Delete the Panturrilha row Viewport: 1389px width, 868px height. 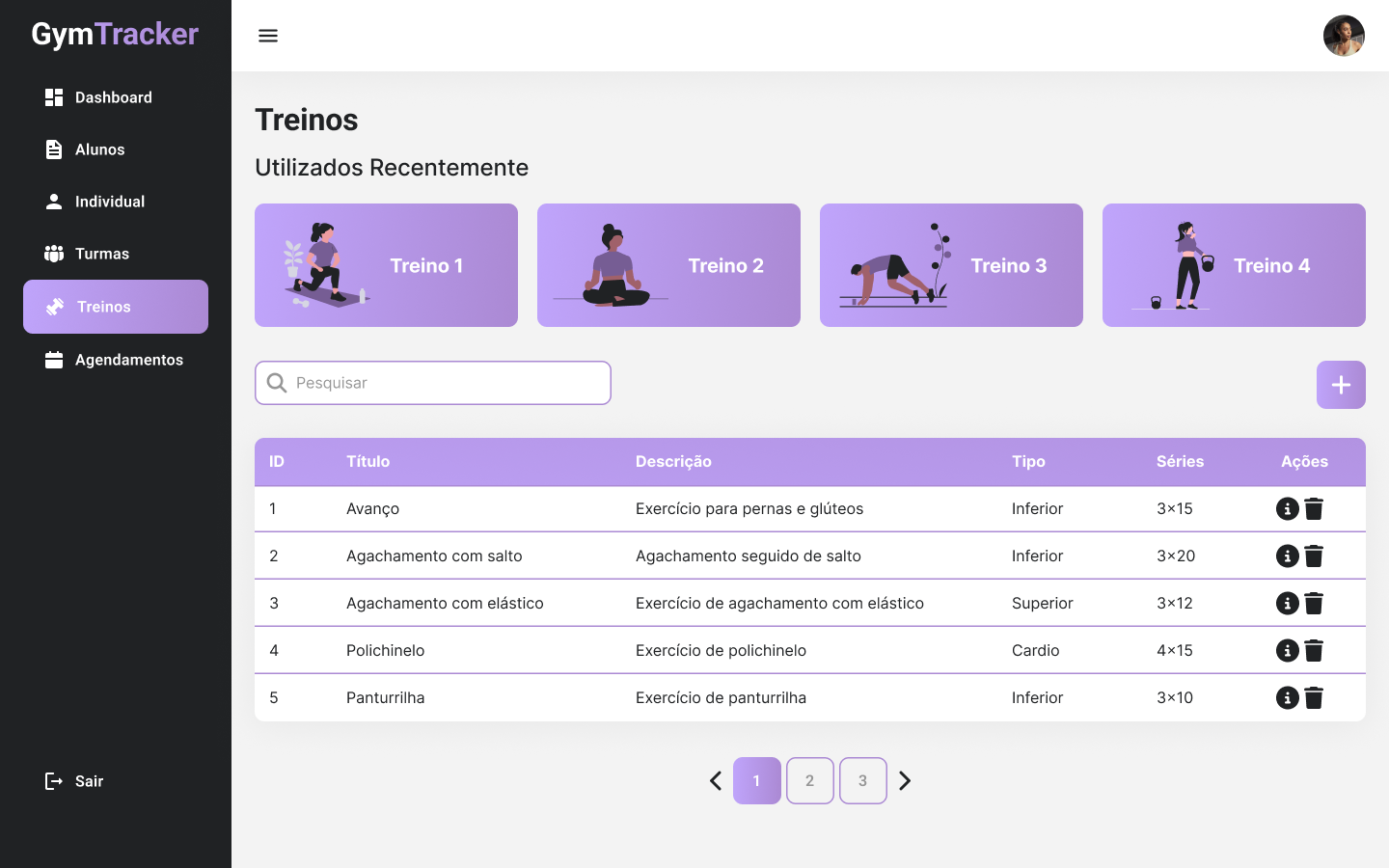click(x=1314, y=698)
